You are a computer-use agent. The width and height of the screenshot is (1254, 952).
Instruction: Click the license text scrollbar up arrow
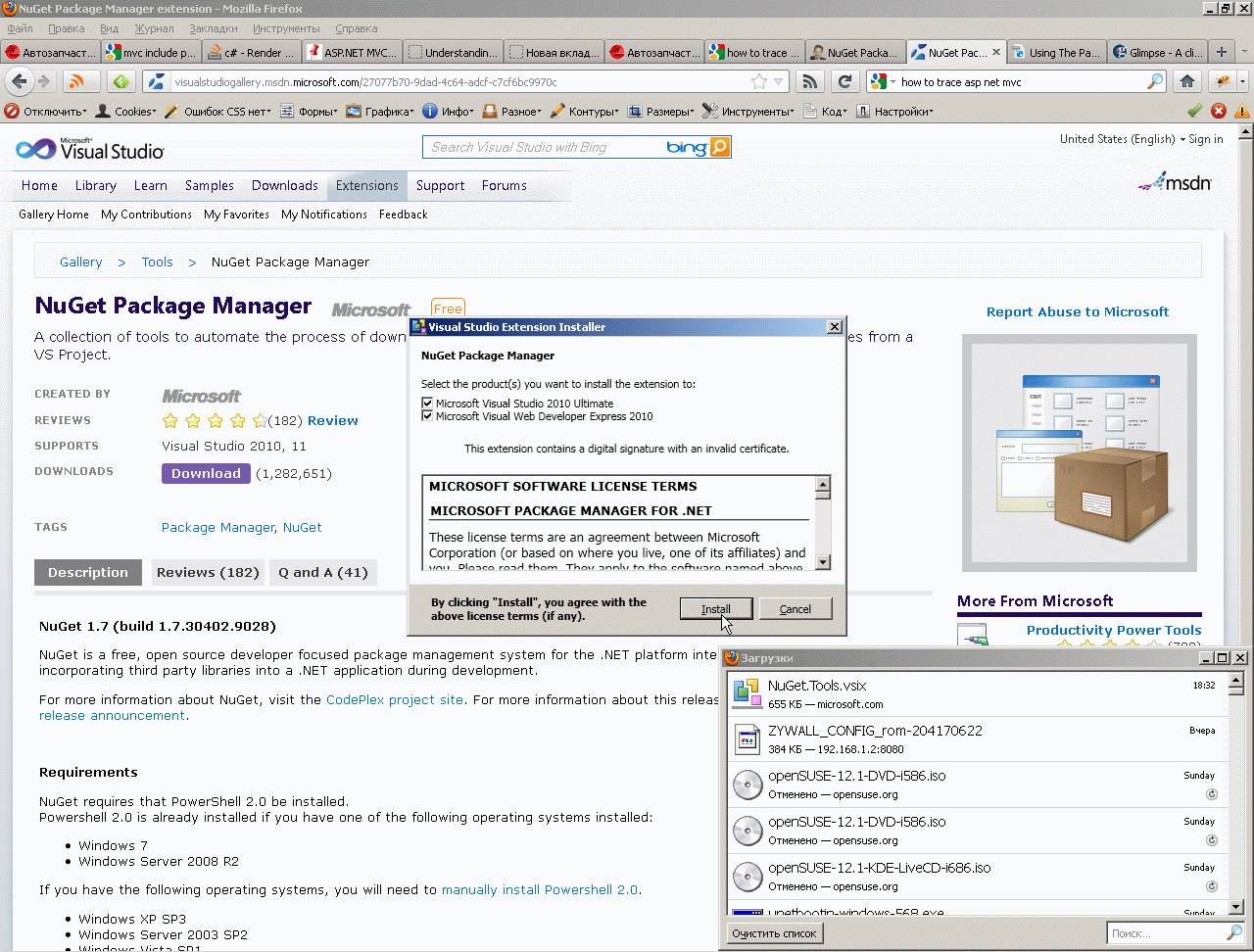click(x=823, y=484)
